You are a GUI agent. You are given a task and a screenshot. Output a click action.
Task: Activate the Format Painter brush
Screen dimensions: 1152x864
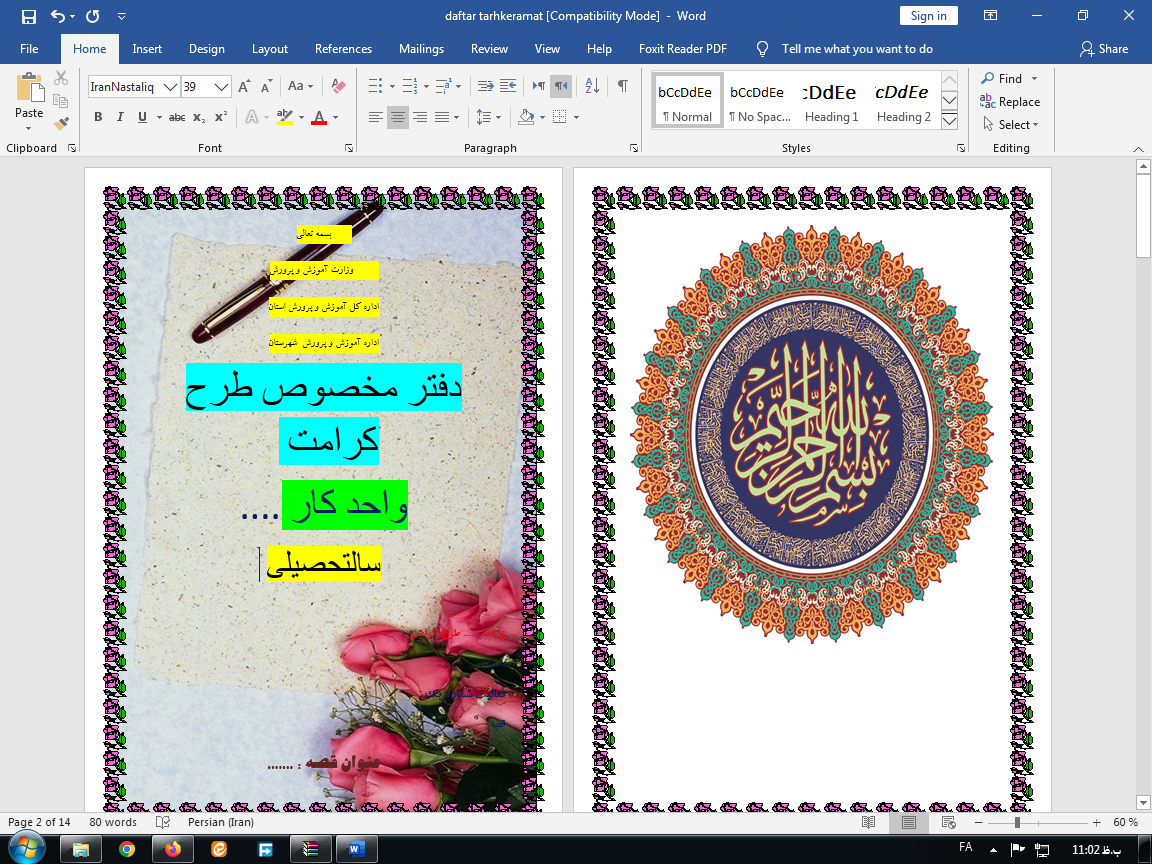pos(61,123)
